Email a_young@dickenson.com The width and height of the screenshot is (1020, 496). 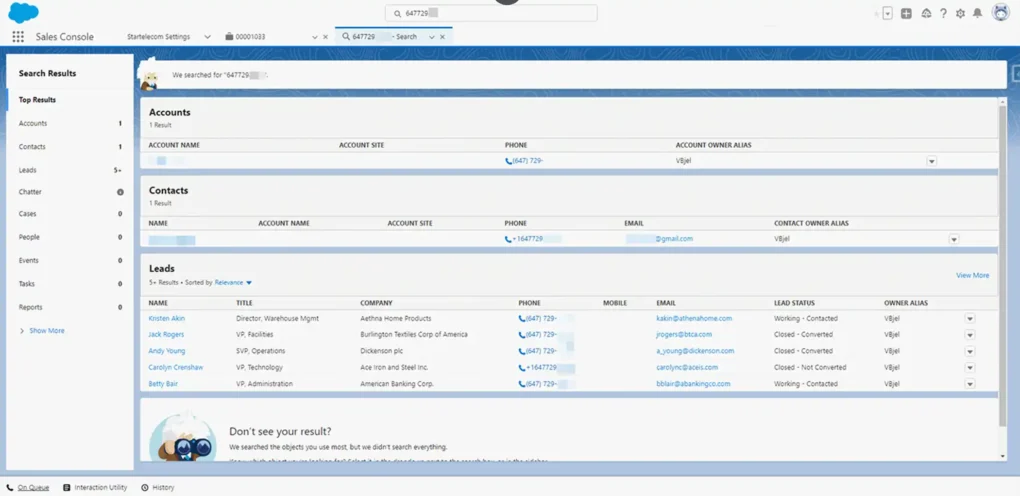695,351
